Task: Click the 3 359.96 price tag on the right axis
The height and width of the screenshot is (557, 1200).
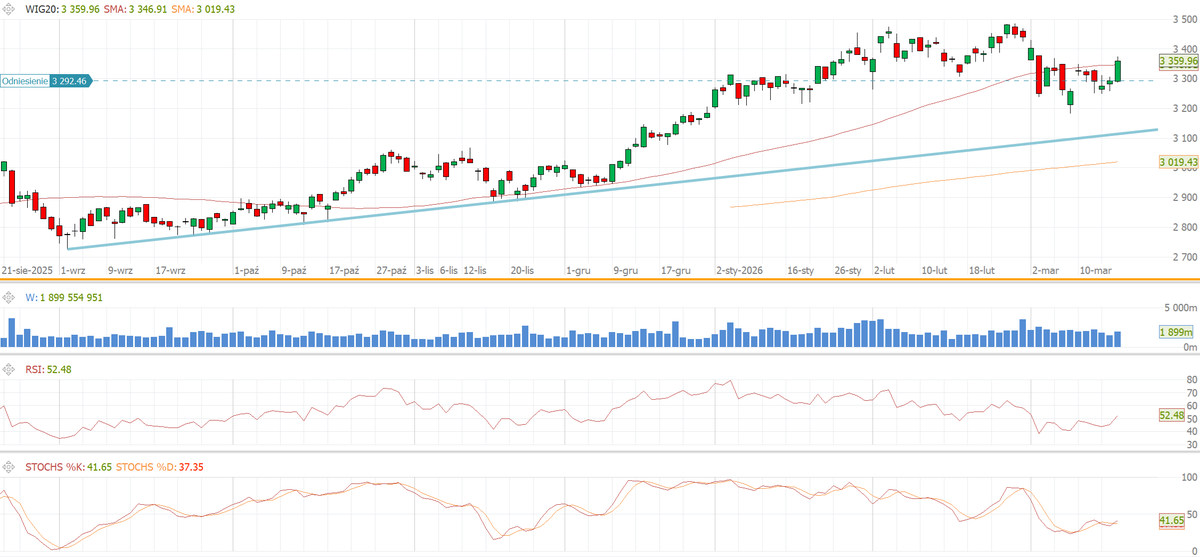Action: pyautogui.click(x=1178, y=61)
